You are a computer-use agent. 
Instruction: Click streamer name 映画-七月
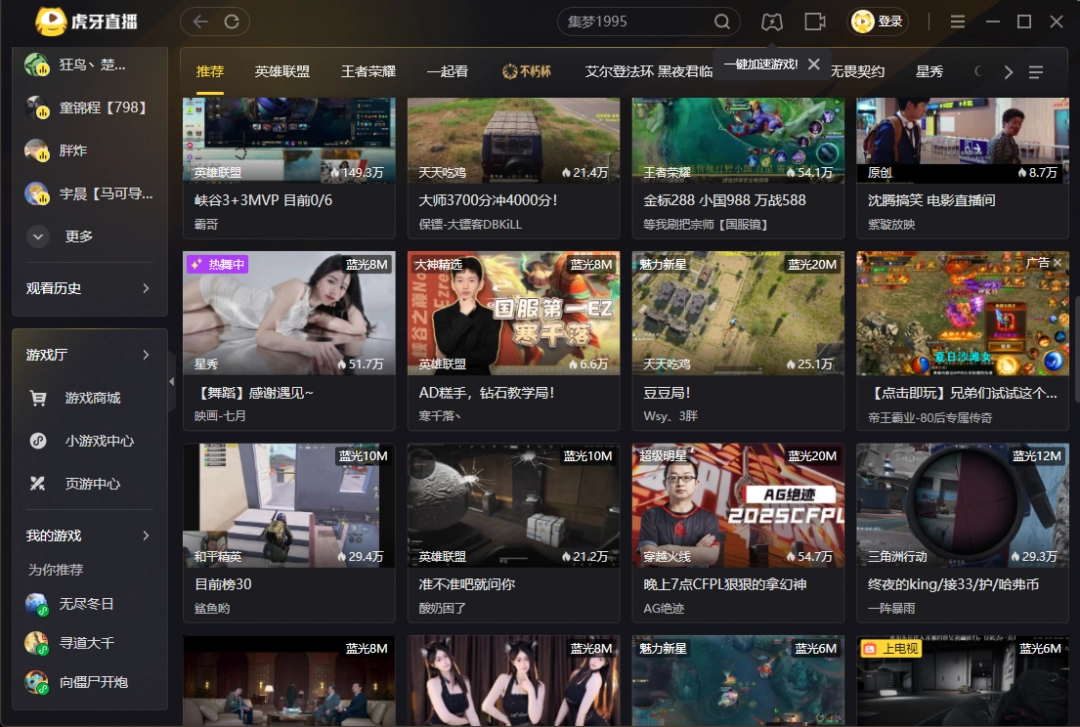coord(220,416)
